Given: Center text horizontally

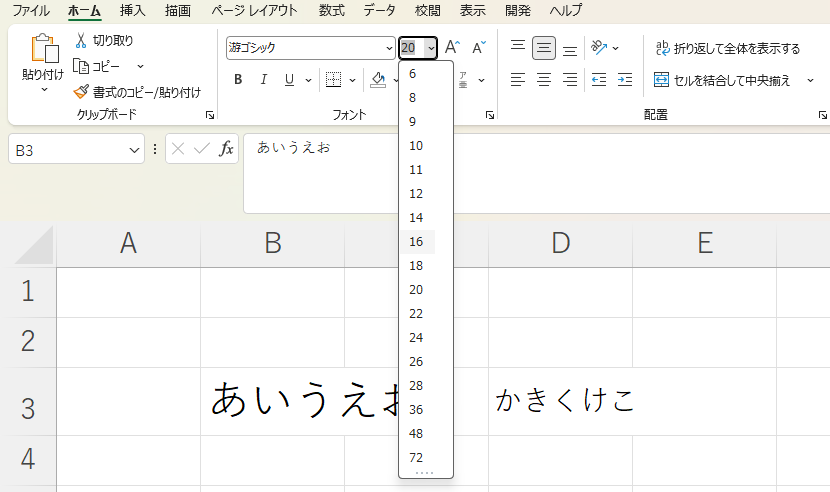Looking at the screenshot, I should (544, 80).
